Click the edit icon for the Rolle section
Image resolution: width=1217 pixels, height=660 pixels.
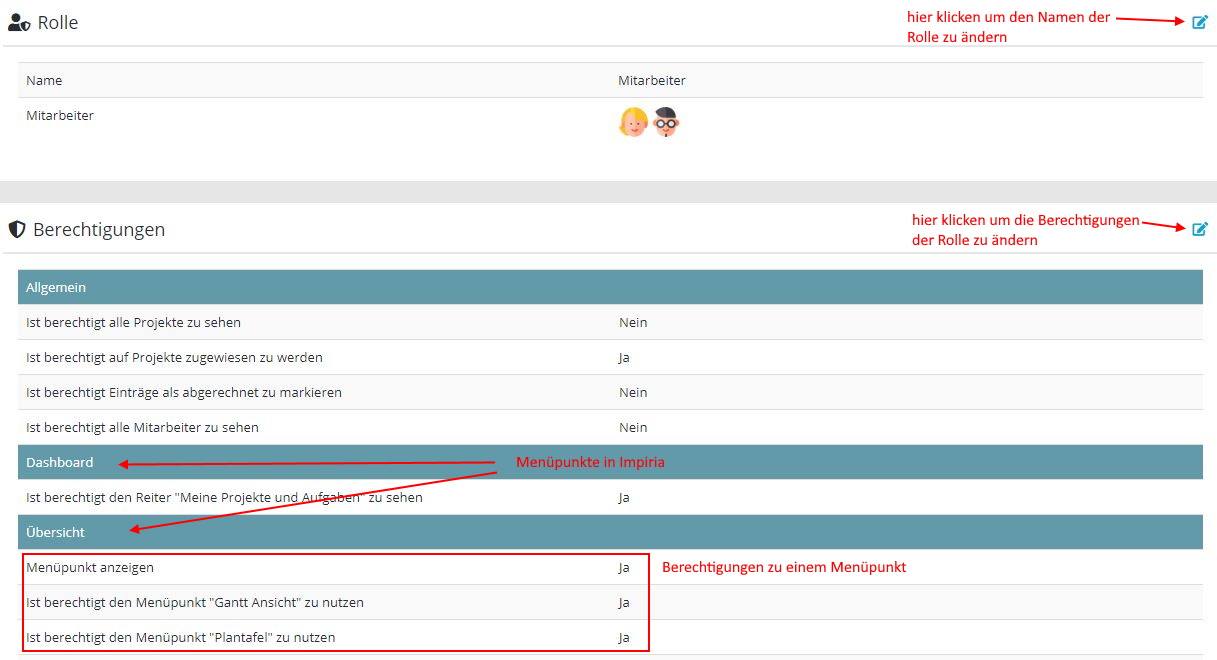(x=1199, y=22)
